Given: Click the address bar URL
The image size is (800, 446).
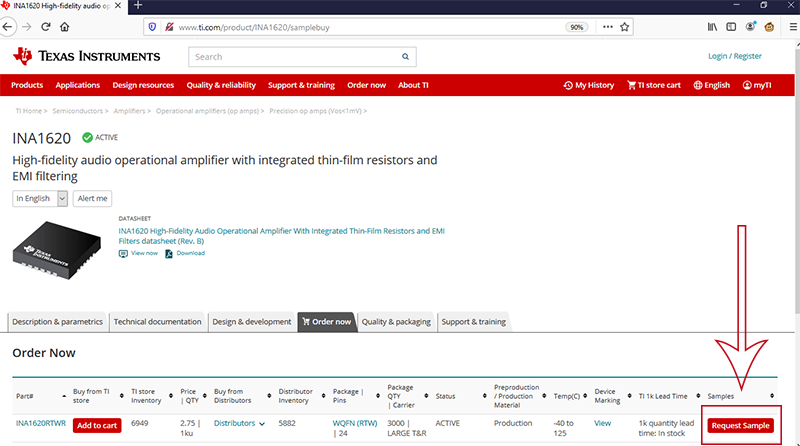Looking at the screenshot, I should click(x=254, y=28).
